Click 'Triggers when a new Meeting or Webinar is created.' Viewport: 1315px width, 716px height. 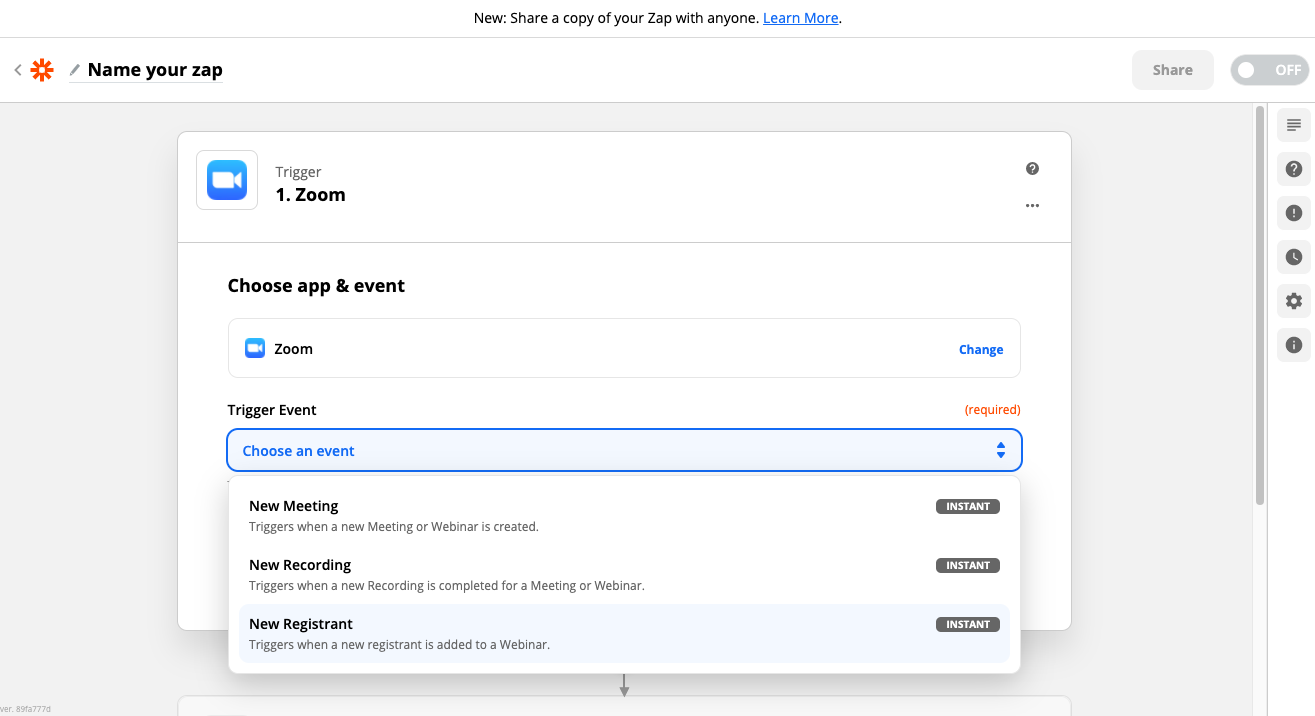(394, 526)
